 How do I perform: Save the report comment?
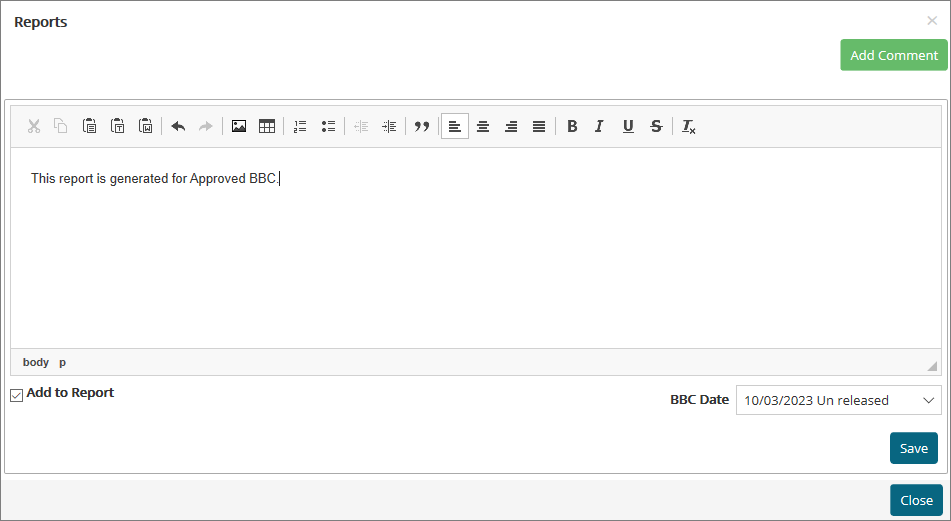point(913,448)
